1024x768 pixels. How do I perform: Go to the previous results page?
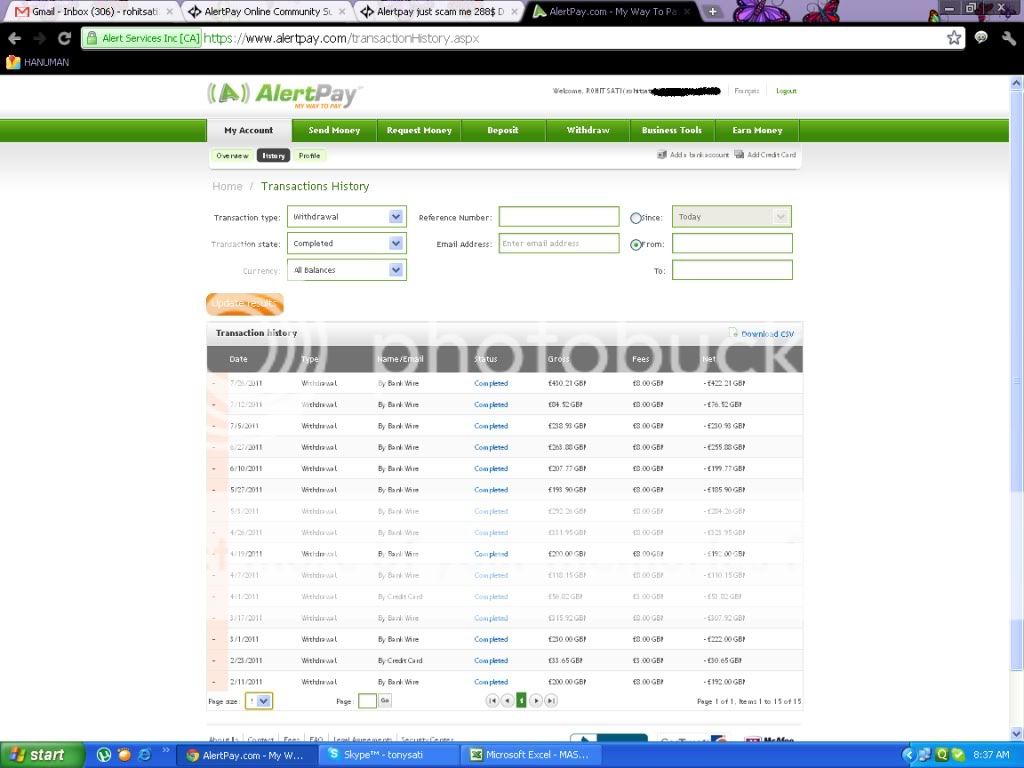click(507, 701)
